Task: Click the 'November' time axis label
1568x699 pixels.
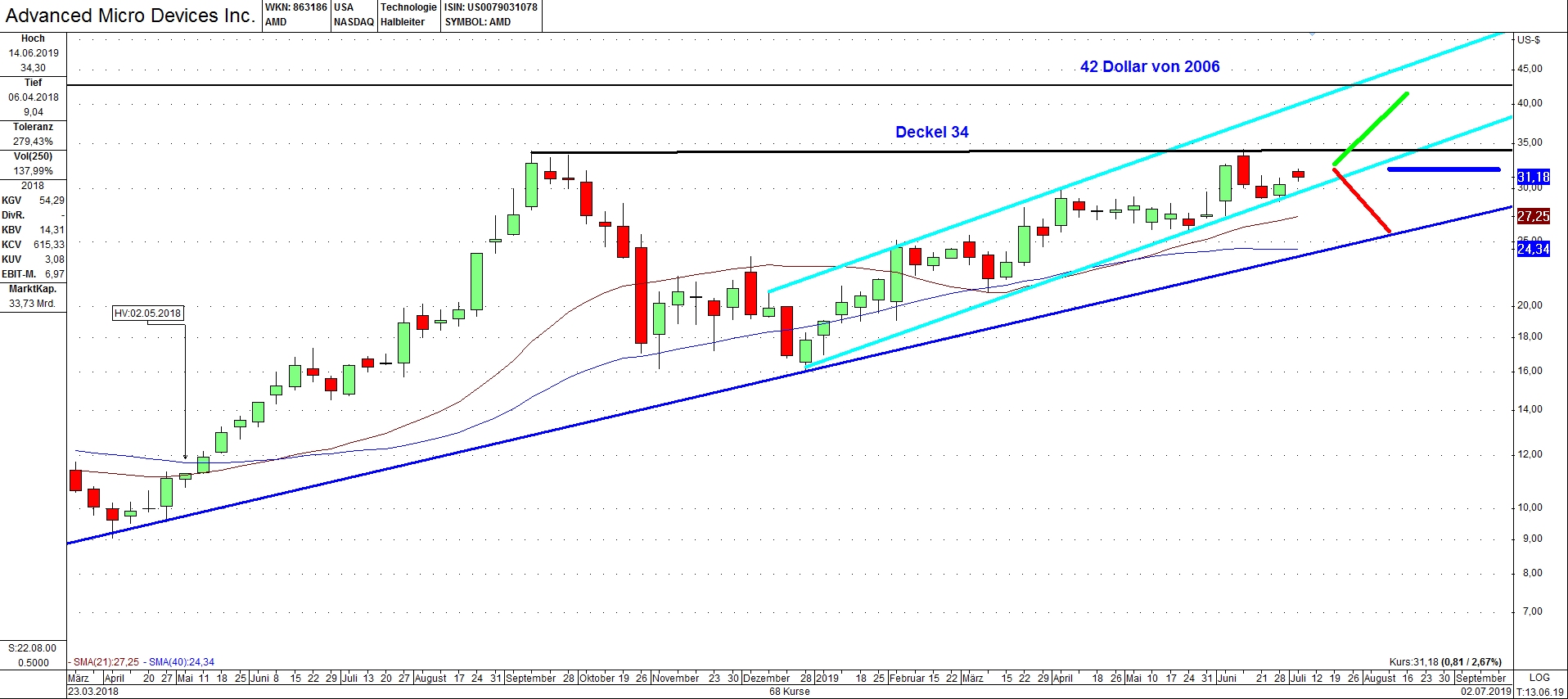Action: (x=676, y=678)
